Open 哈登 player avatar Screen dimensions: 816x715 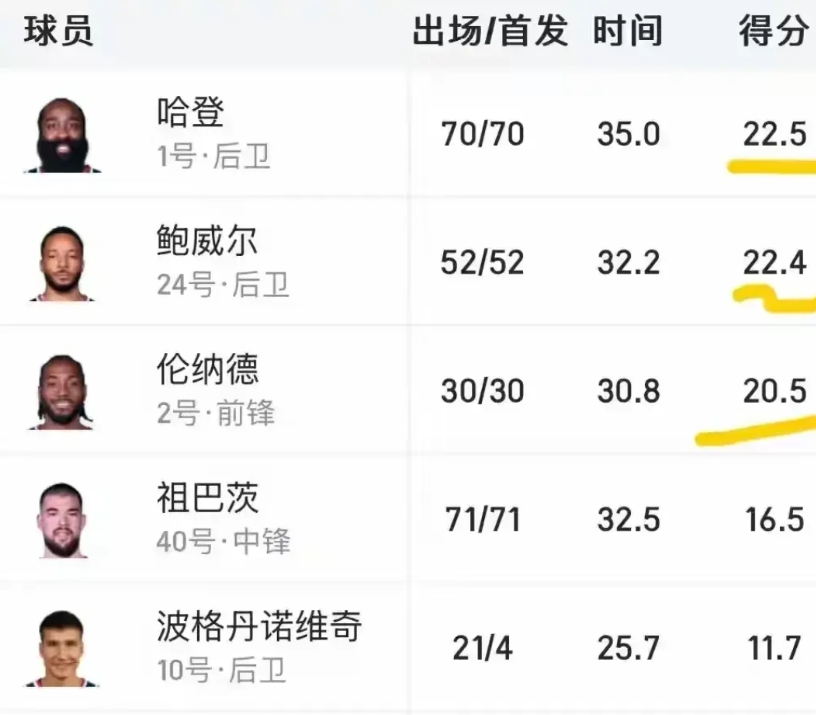pos(62,135)
